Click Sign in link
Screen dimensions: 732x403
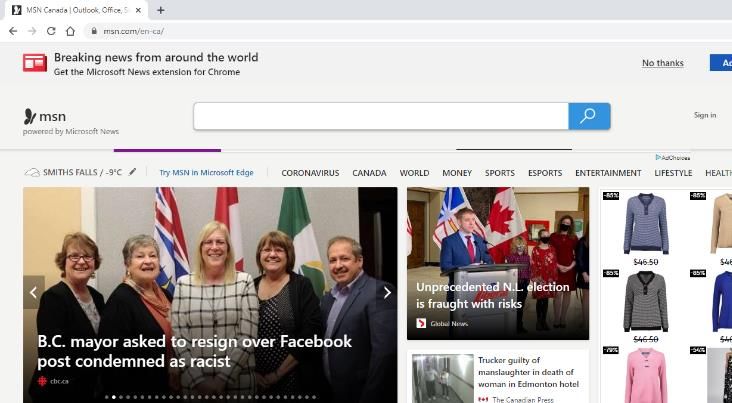705,115
